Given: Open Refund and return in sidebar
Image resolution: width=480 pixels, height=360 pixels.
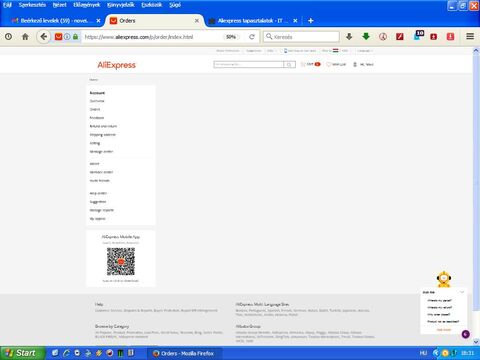Looking at the screenshot, I should click(103, 126).
